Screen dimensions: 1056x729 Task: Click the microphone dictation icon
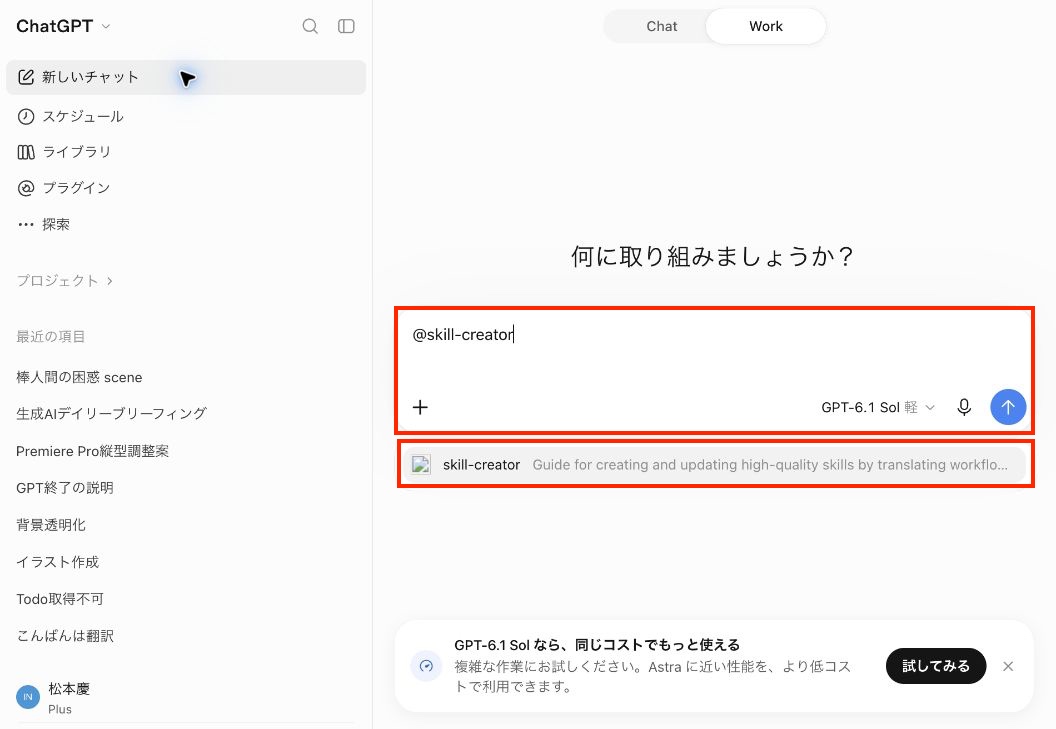pos(964,407)
